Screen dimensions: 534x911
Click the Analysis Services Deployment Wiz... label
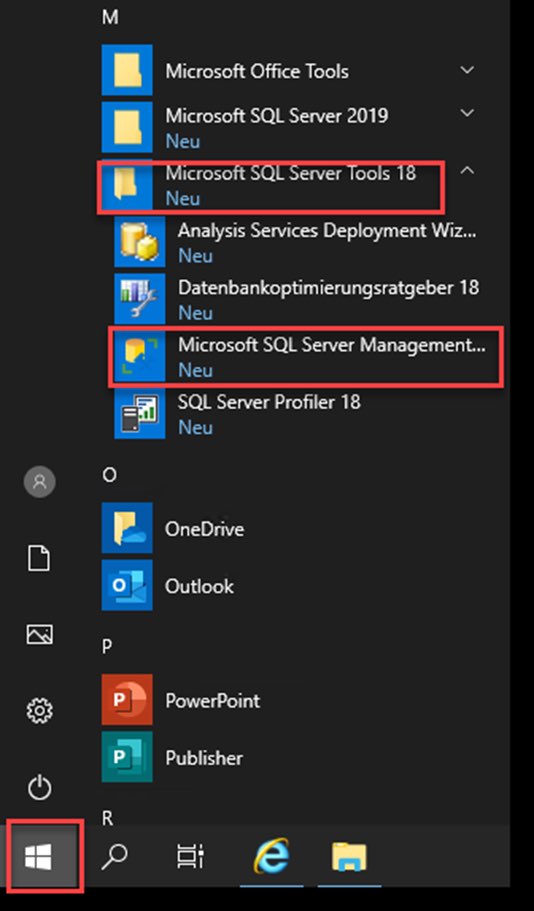pyautogui.click(x=327, y=230)
